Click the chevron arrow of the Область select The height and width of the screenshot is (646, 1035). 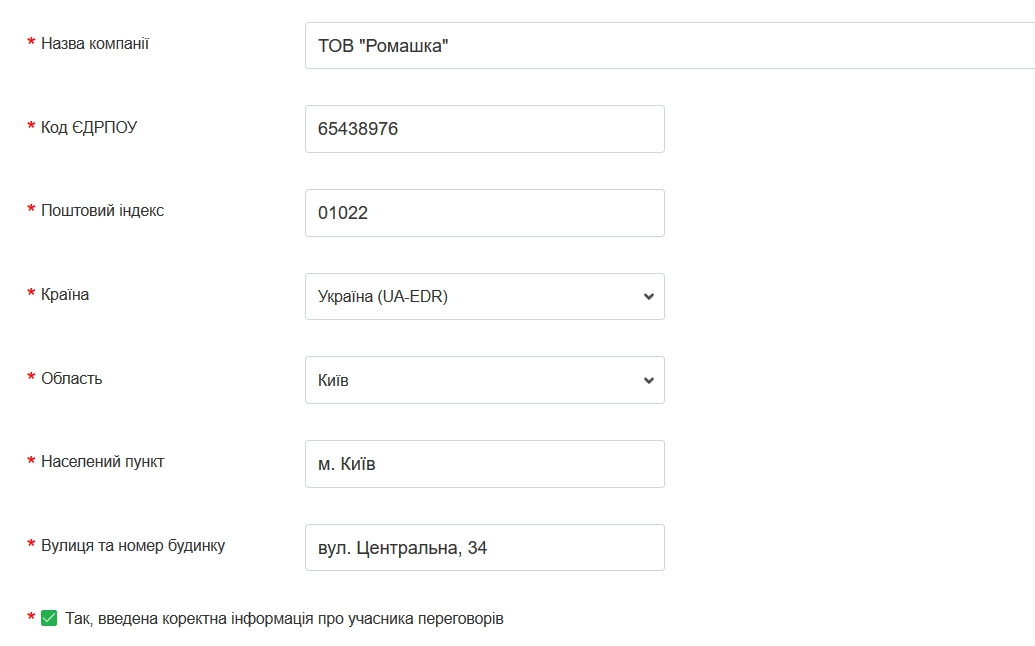[649, 380]
